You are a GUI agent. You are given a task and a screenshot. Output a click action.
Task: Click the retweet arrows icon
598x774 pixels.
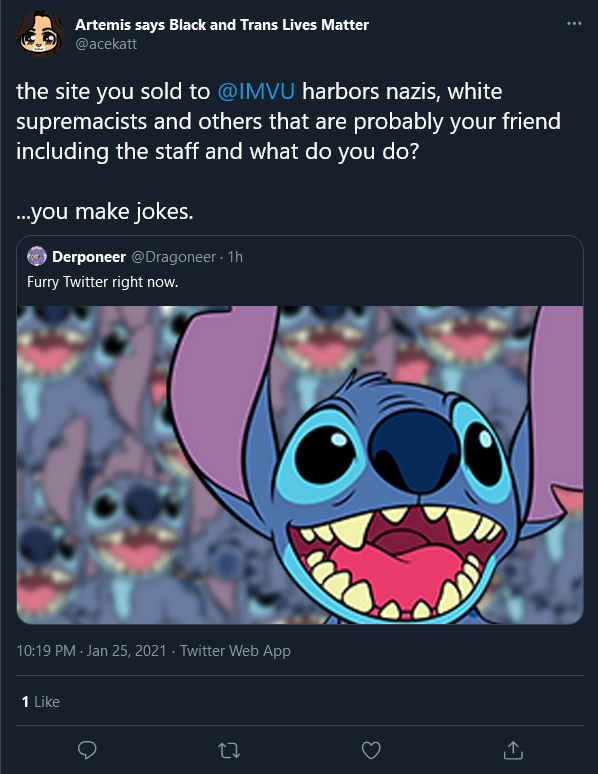click(229, 751)
